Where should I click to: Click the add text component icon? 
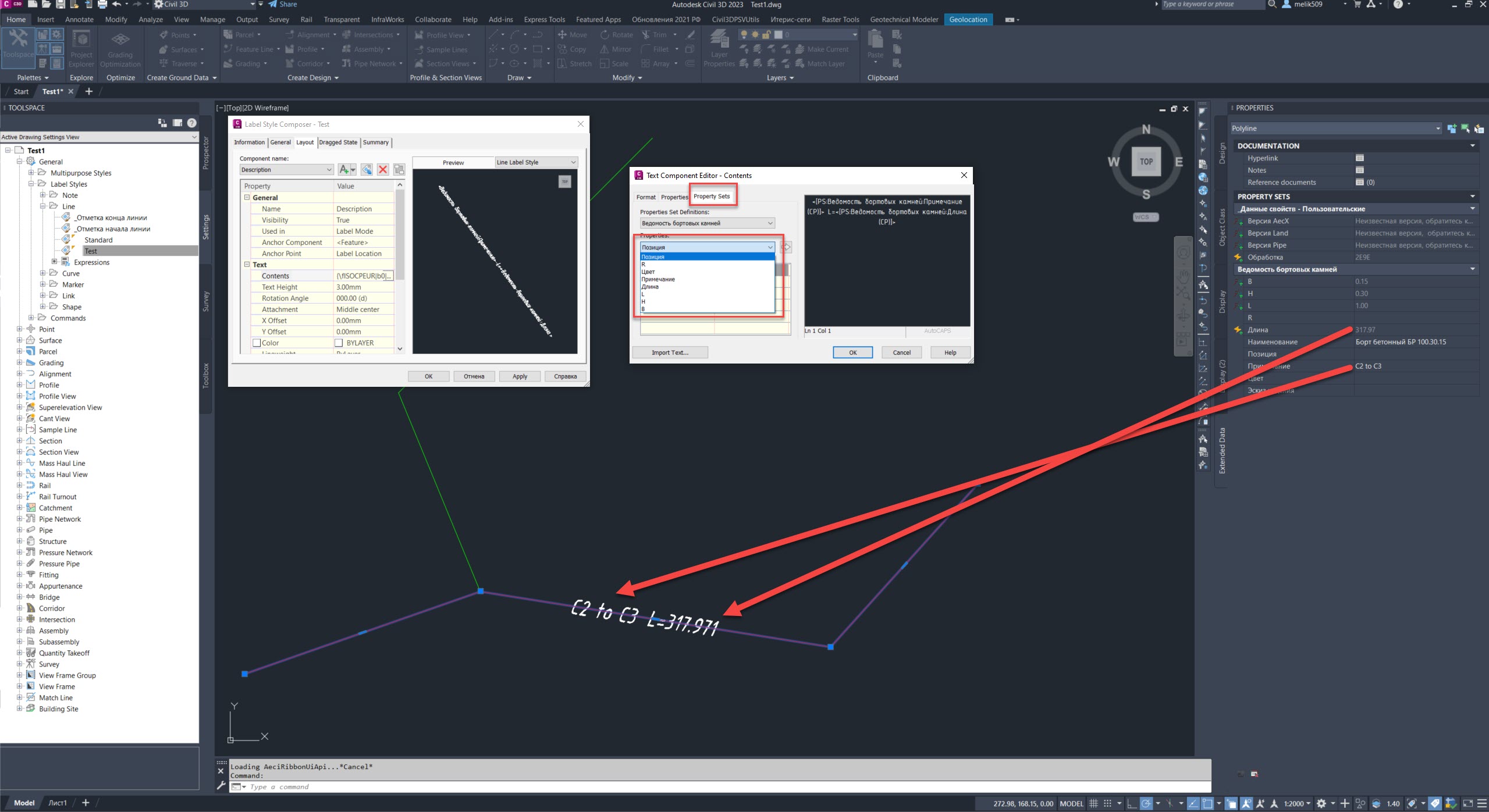pos(344,169)
